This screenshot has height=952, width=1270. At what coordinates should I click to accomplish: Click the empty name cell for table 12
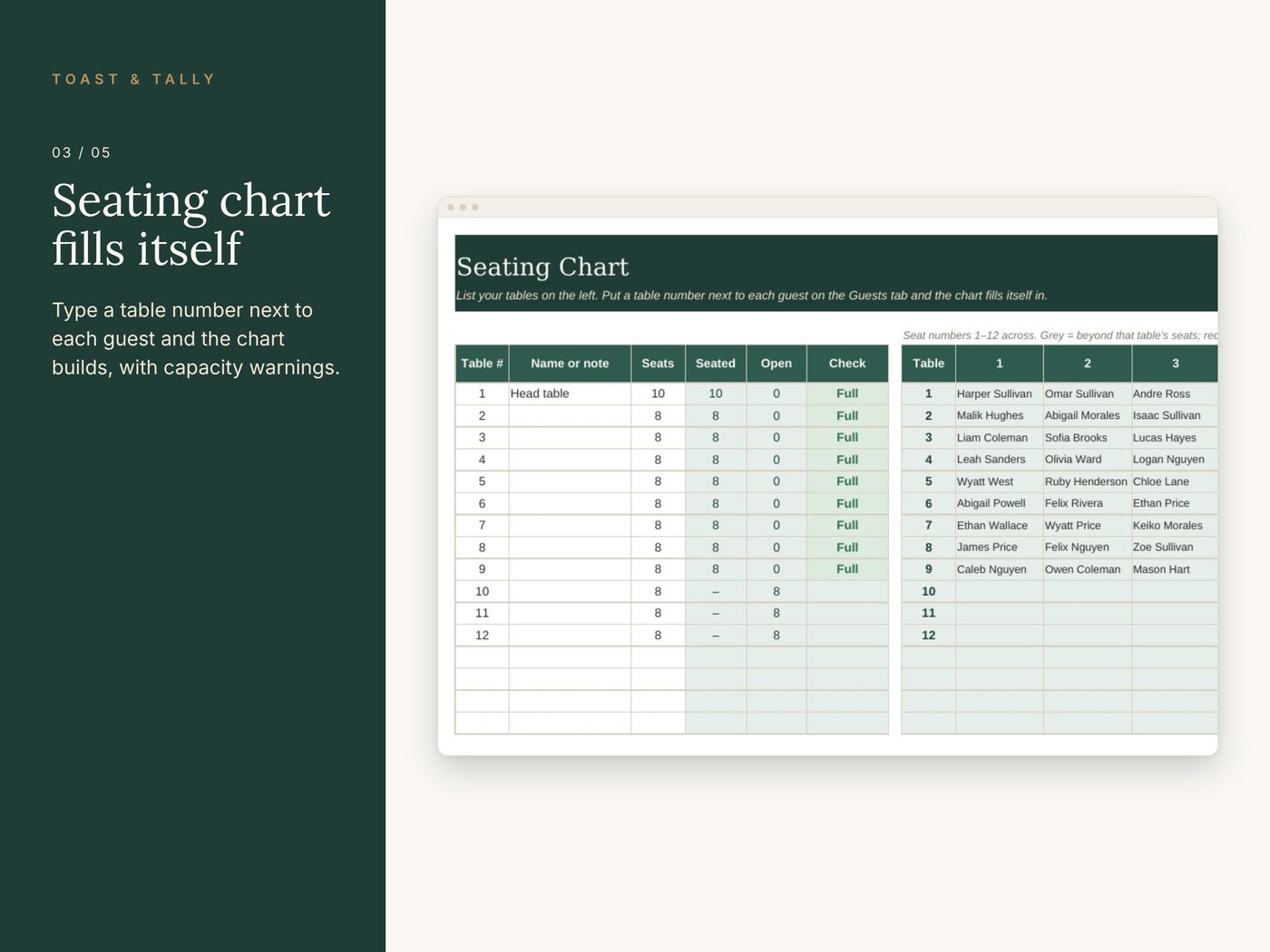coord(570,636)
